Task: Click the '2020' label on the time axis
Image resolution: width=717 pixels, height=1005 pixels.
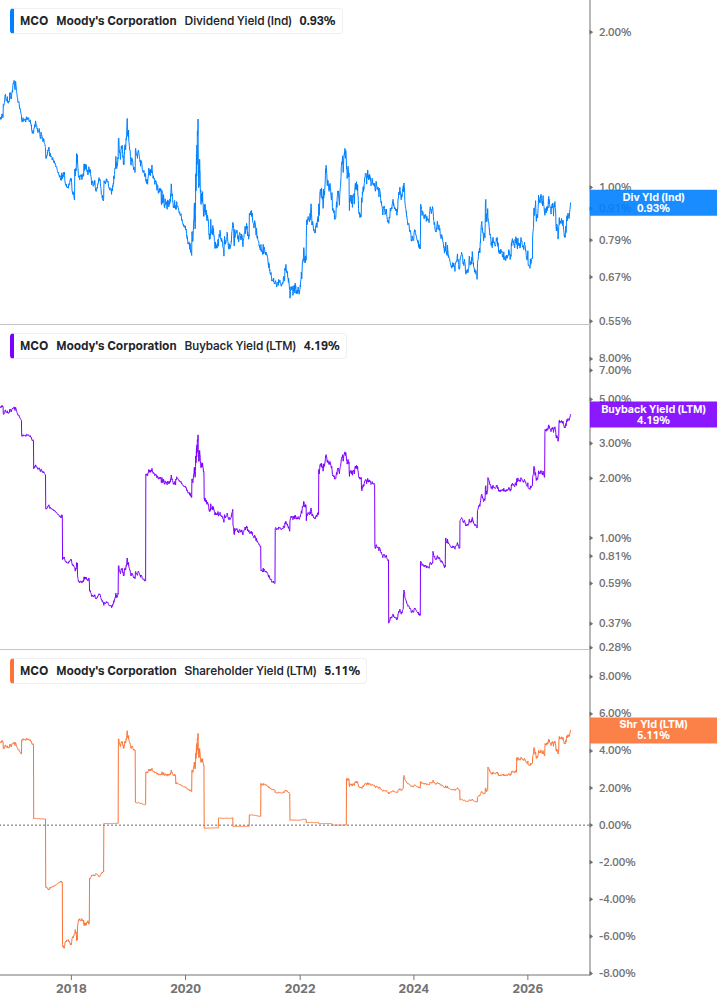Action: coord(185,988)
